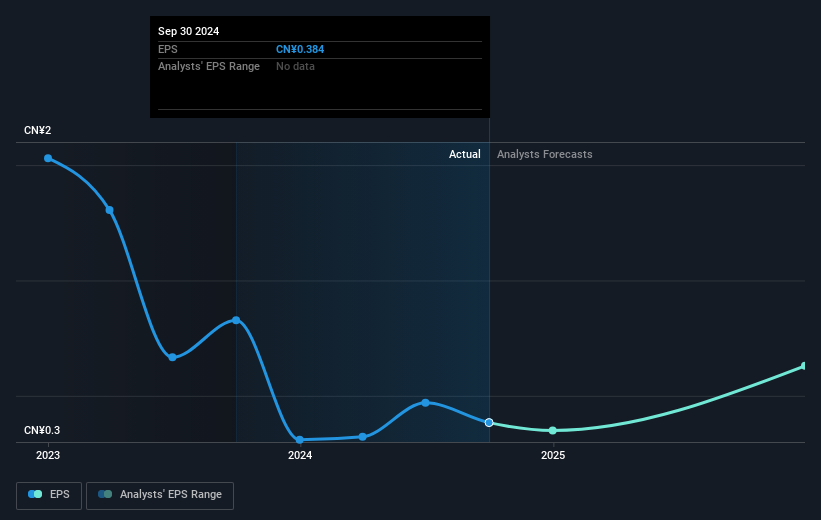The image size is (821, 520).
Task: Click the EPS data point at 2024 axis
Action: coord(299,440)
